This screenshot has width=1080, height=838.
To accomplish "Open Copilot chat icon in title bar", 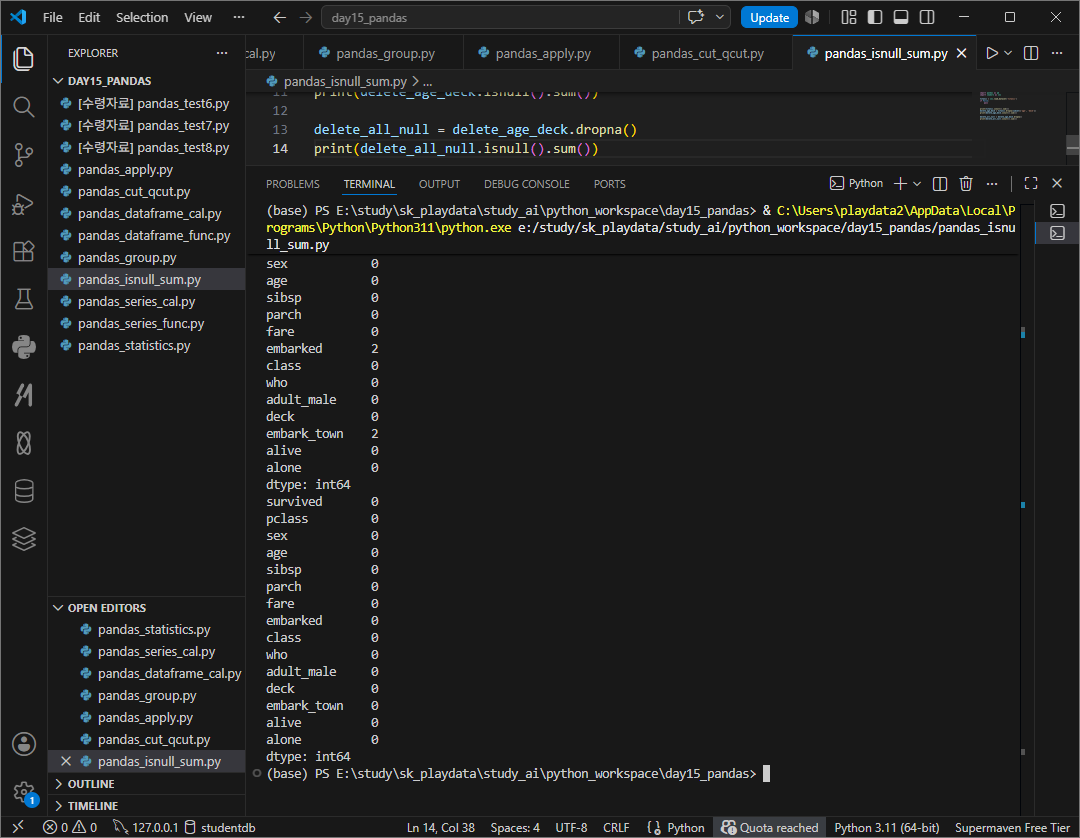I will tap(696, 17).
